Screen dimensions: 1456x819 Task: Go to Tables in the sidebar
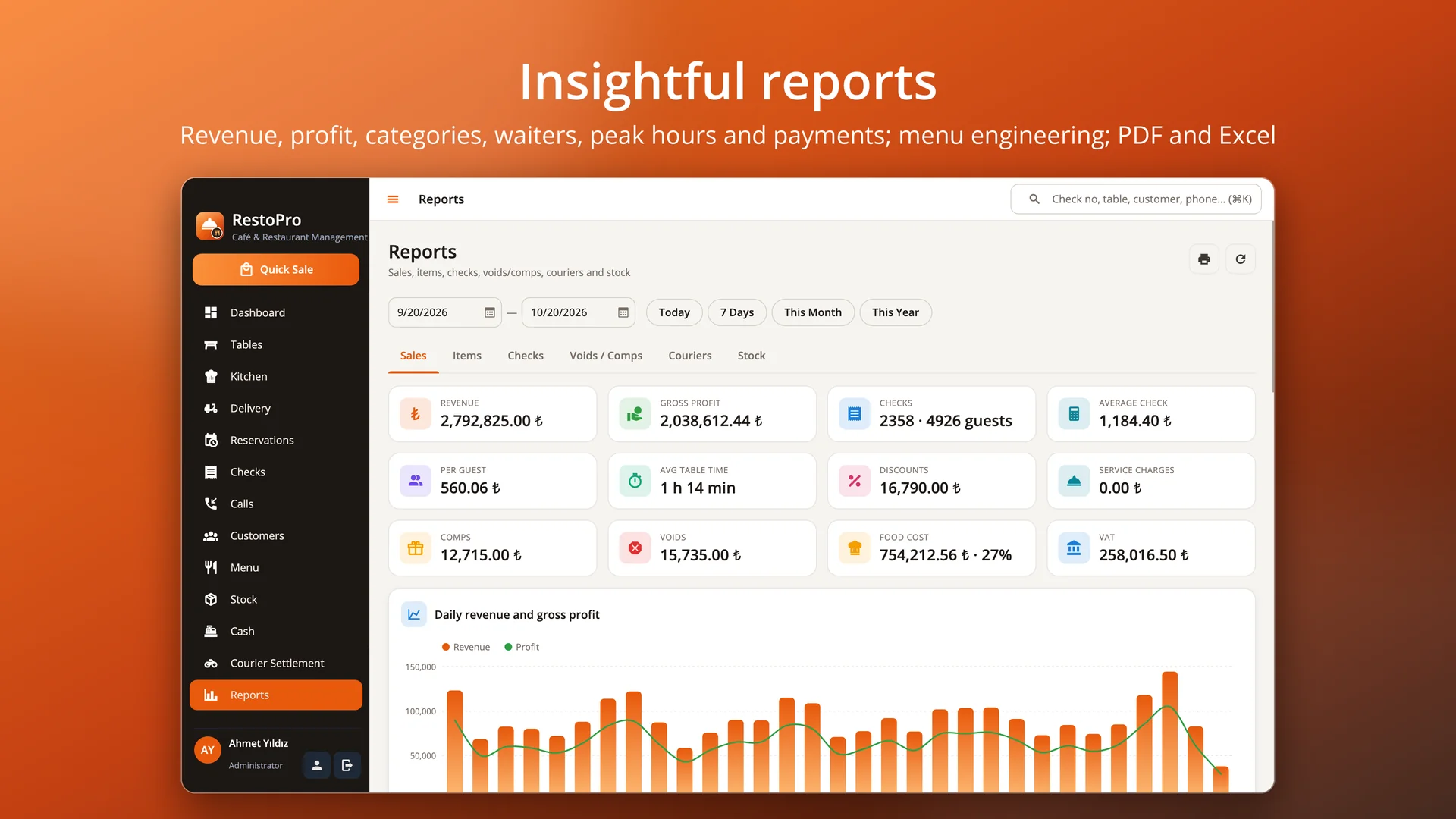pyautogui.click(x=276, y=344)
